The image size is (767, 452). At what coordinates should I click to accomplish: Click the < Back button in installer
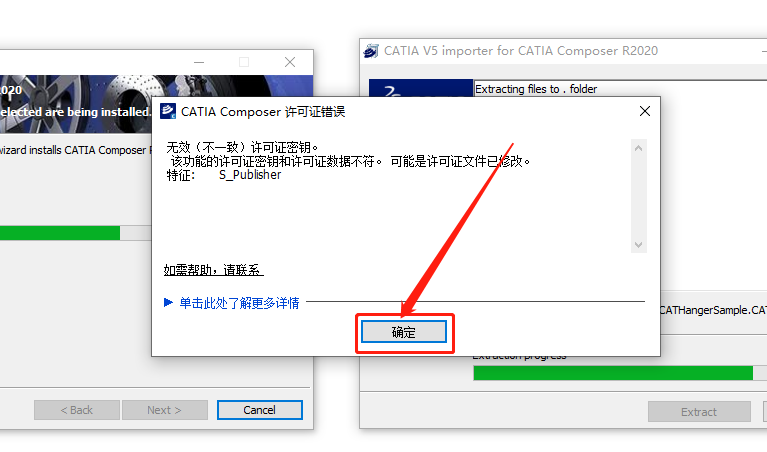tap(77, 410)
